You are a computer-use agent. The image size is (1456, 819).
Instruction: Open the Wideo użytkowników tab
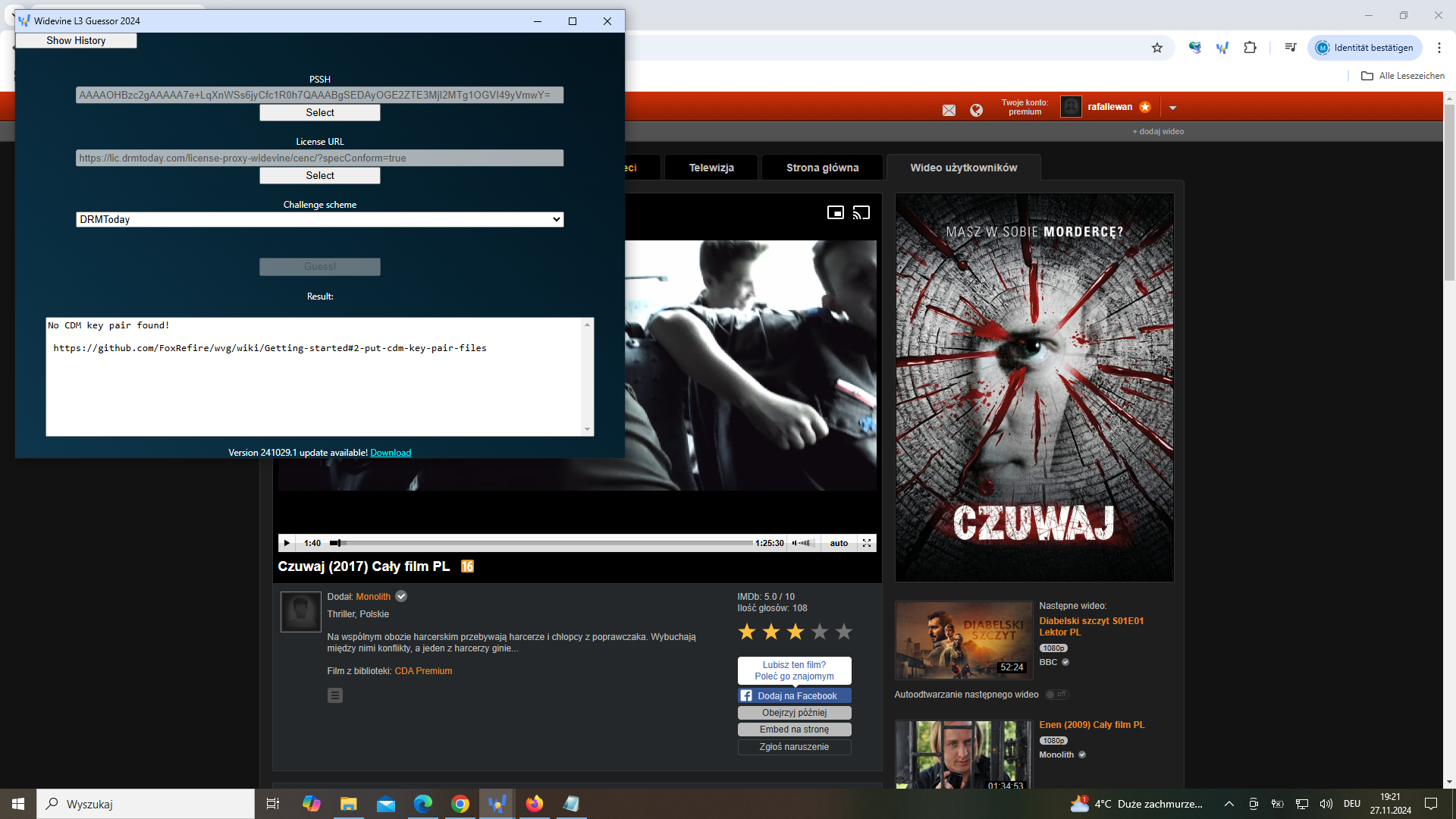coord(964,168)
